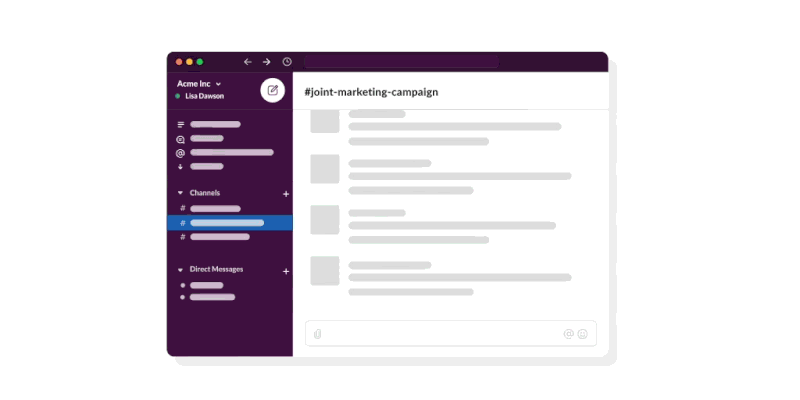Open history via the clock icon
This screenshot has width=800, height=400.
click(x=287, y=62)
